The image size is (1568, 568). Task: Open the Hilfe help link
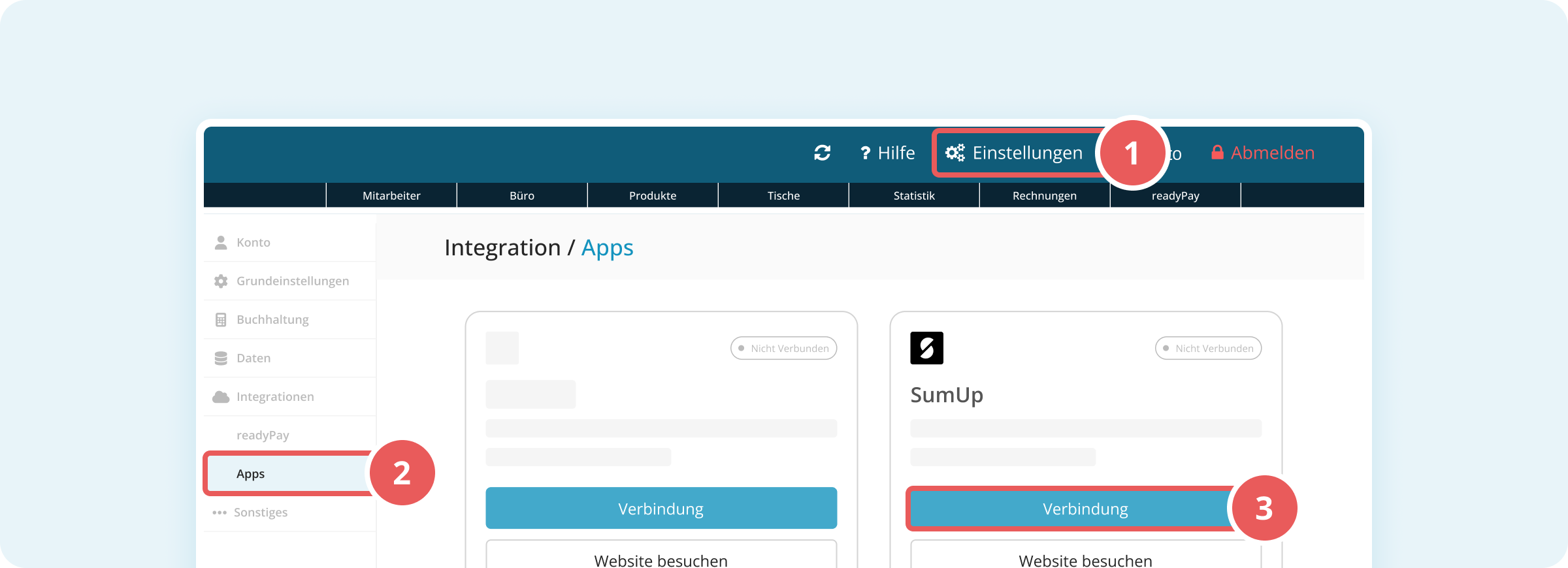tap(887, 153)
